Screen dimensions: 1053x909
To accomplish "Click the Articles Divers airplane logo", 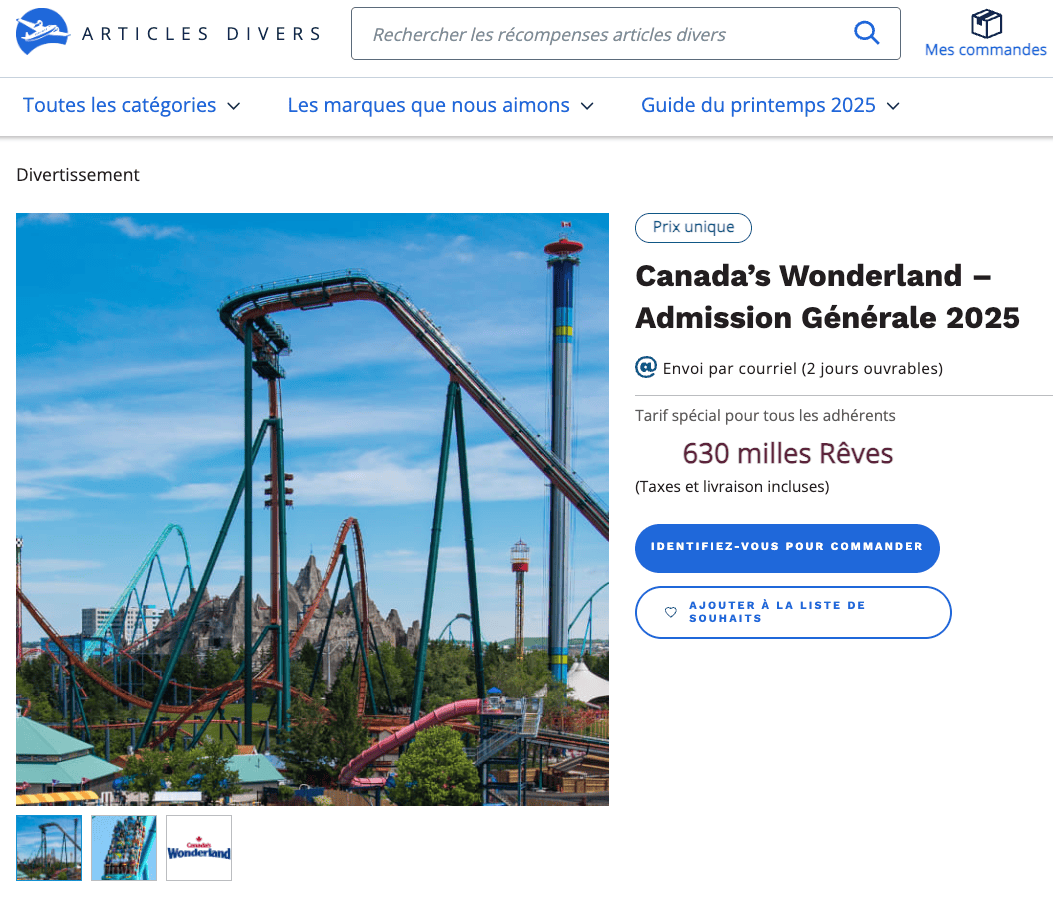I will [x=42, y=32].
